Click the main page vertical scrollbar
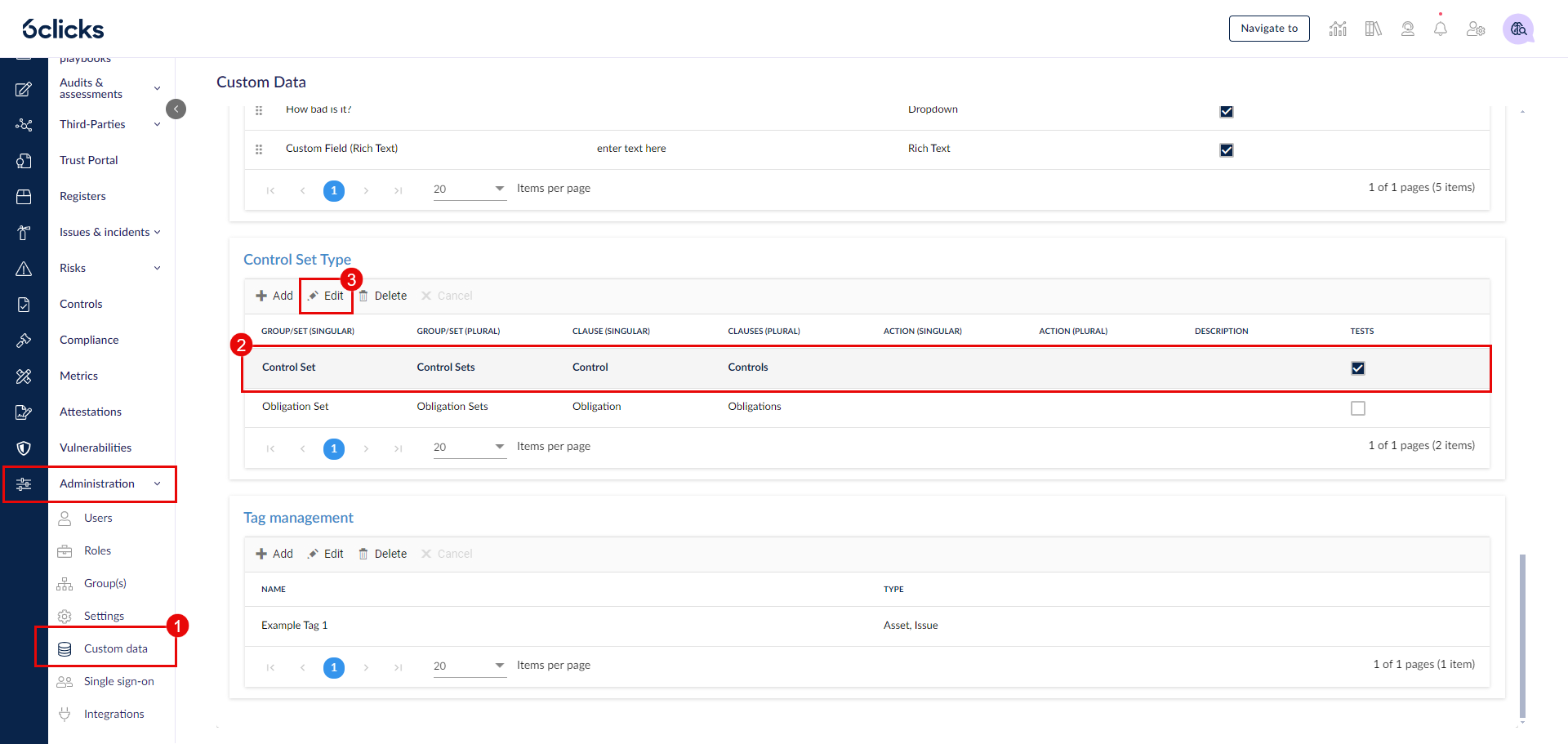The height and width of the screenshot is (744, 1568). tap(1522, 637)
